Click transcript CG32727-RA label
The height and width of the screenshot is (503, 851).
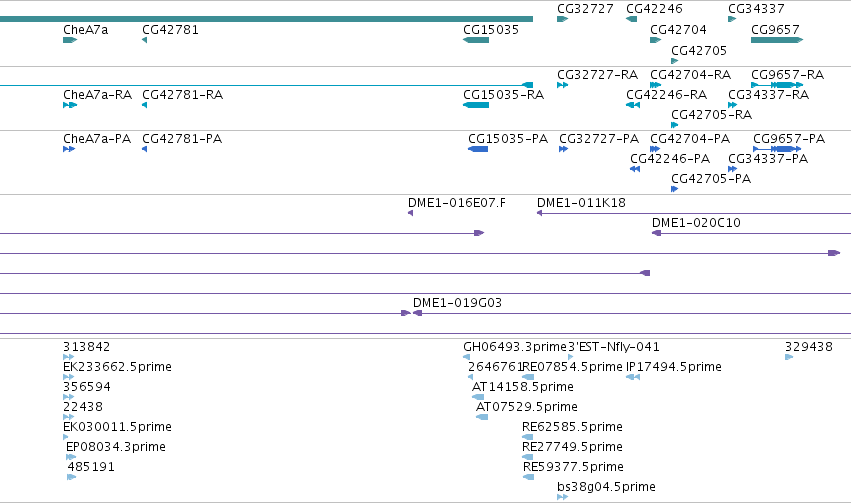click(597, 75)
